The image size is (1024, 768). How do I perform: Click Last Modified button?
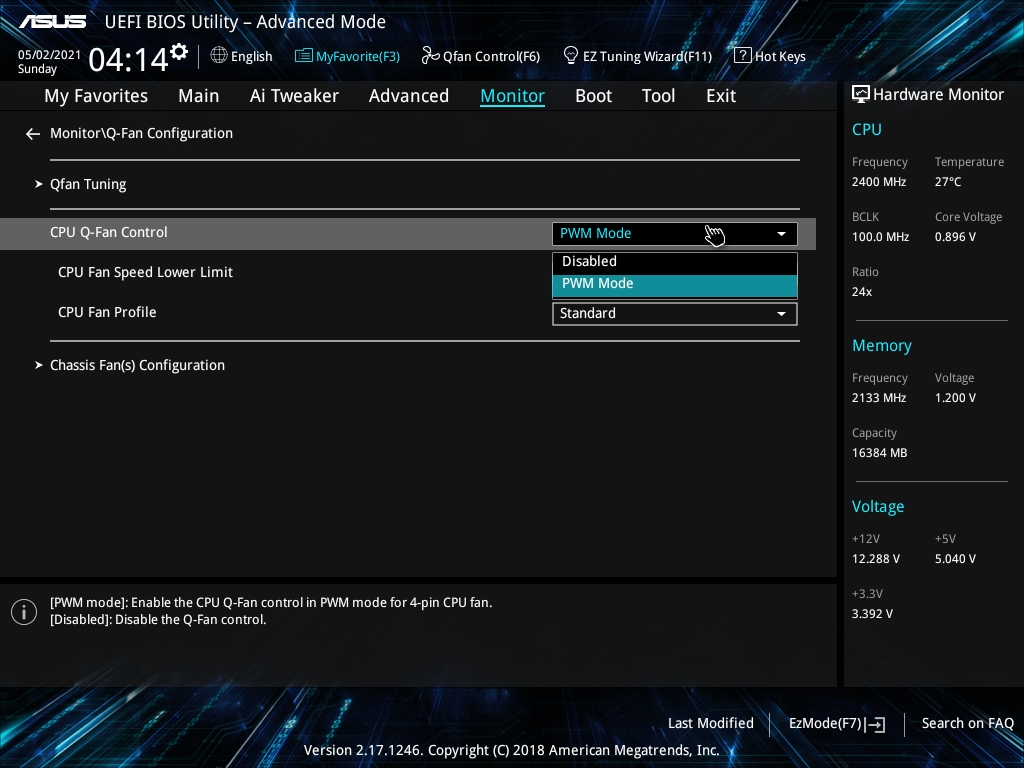tap(711, 724)
